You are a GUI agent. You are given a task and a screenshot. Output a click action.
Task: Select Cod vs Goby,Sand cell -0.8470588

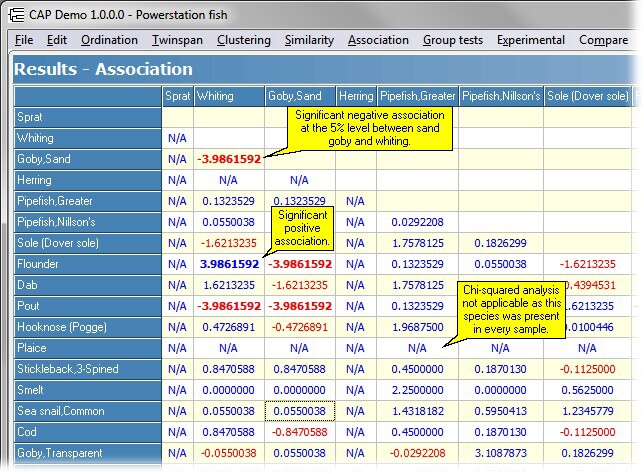coord(300,432)
